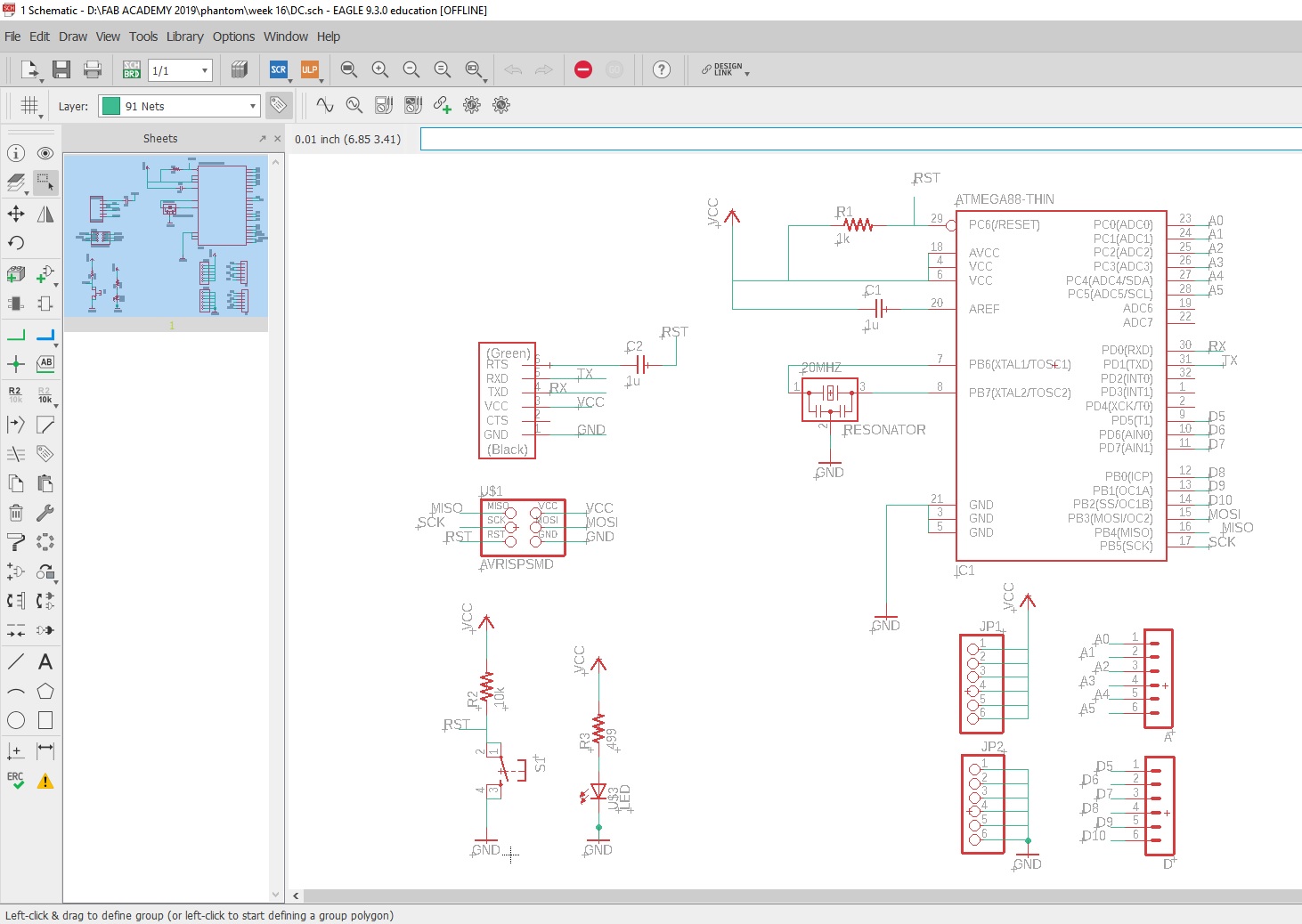The height and width of the screenshot is (924, 1302).
Task: Select the Move tool
Action: tap(16, 214)
